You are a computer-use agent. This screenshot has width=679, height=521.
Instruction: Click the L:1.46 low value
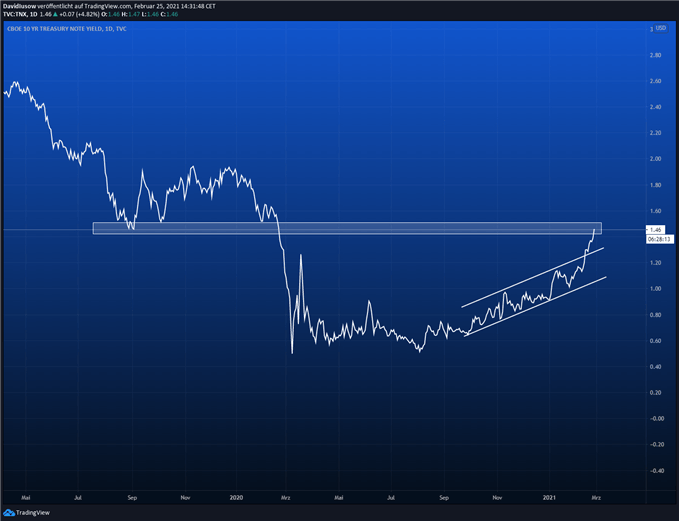click(x=150, y=14)
